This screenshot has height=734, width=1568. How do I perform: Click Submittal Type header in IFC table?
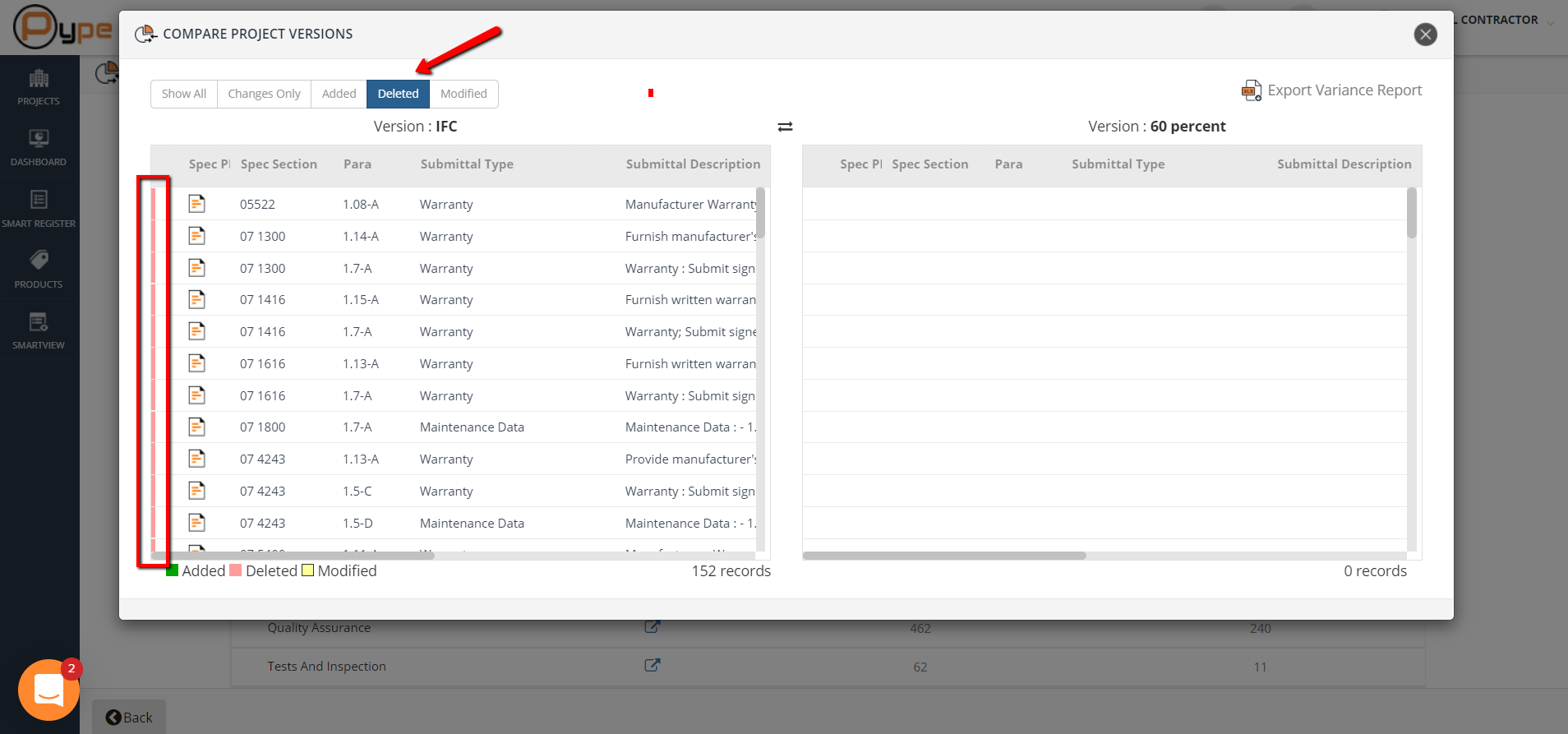click(467, 164)
